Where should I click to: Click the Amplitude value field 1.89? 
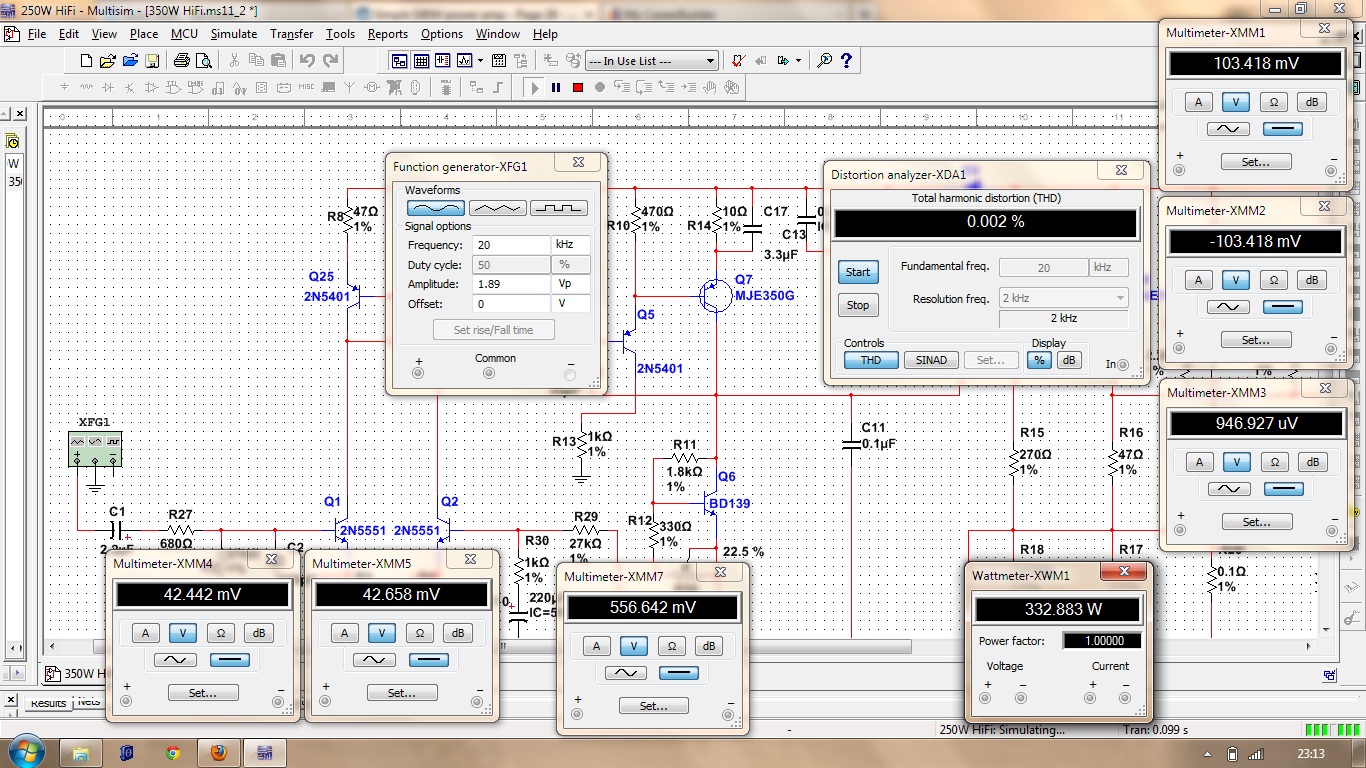coord(512,284)
